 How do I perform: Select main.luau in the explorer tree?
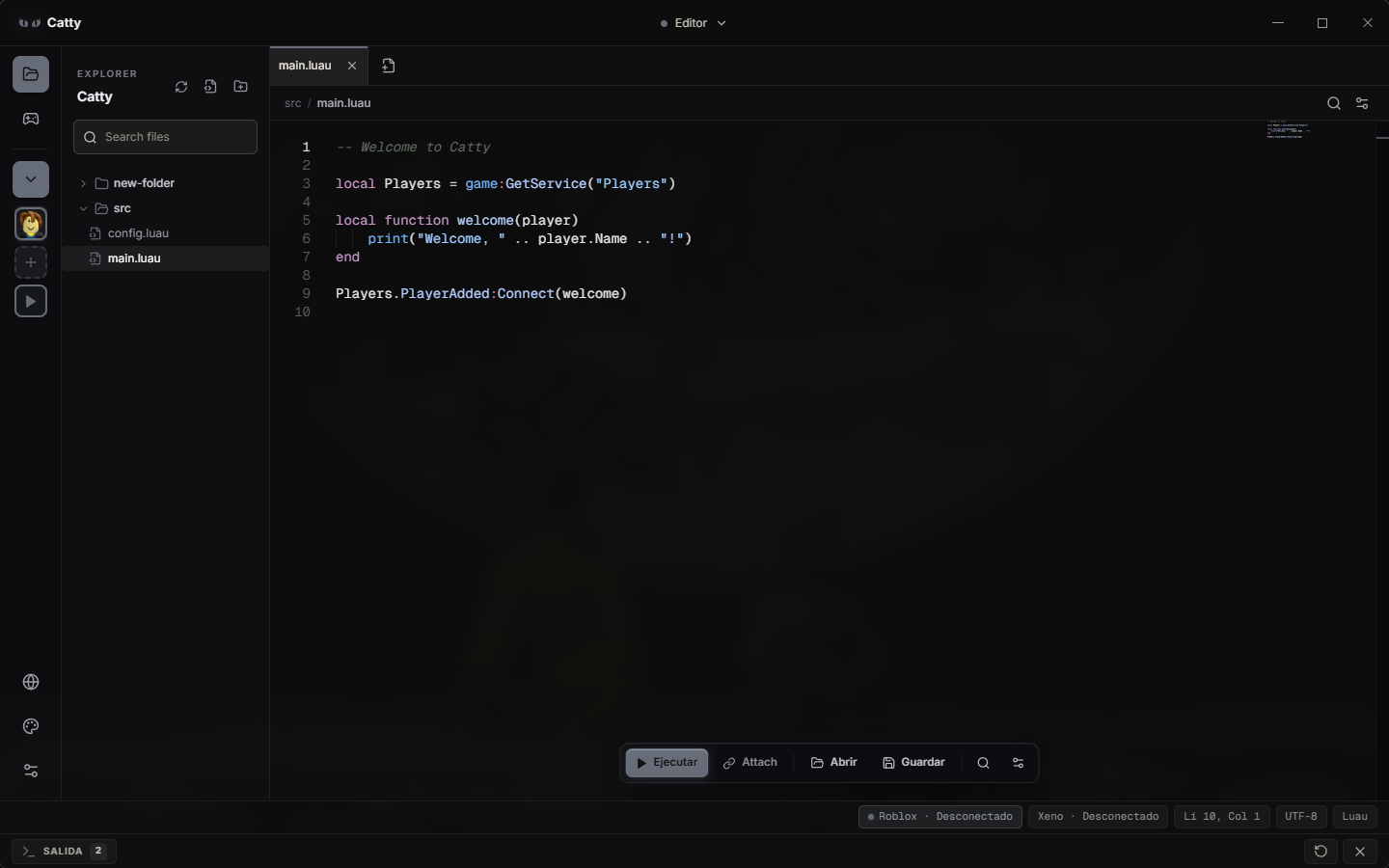pyautogui.click(x=165, y=258)
